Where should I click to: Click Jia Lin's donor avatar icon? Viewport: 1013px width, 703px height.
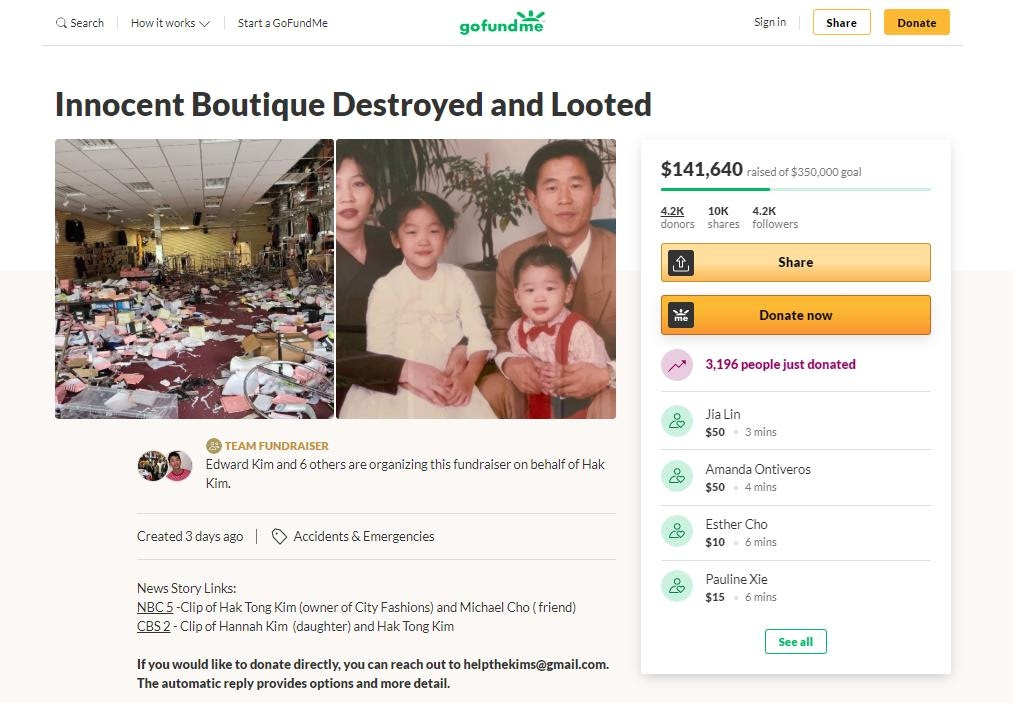[677, 421]
